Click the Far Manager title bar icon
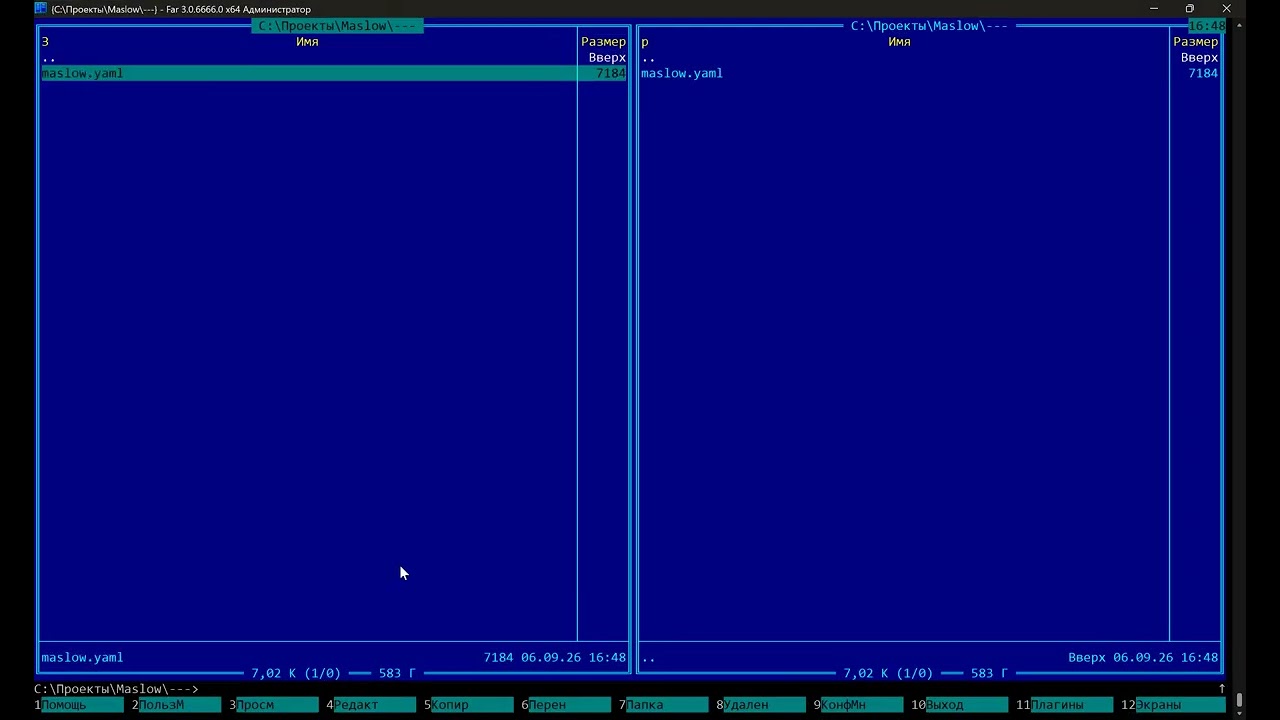The image size is (1280, 720). 40,9
